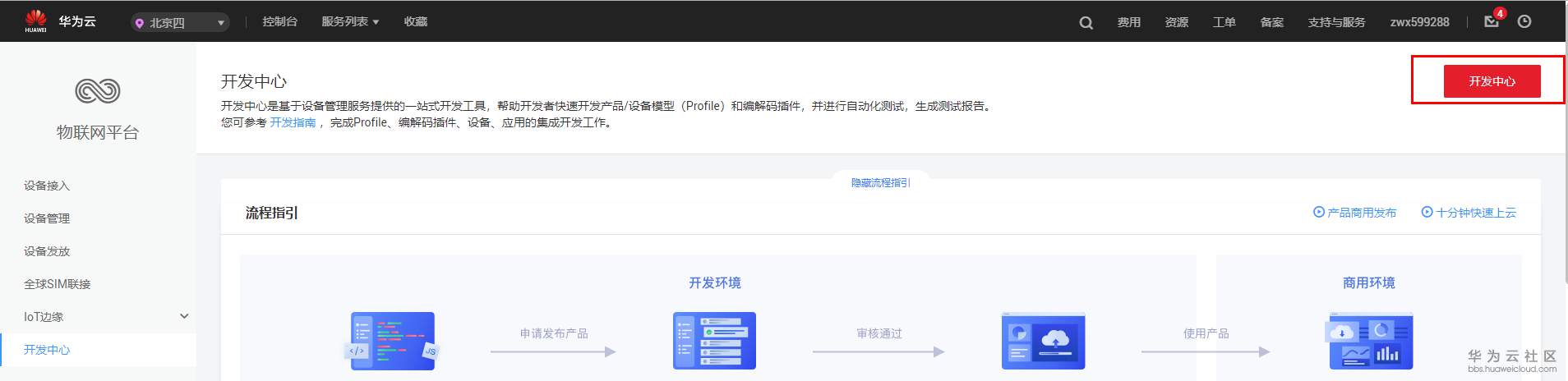Collapse guide via 隐藏流程指引
Viewport: 1568px width, 381px height.
pos(881,182)
